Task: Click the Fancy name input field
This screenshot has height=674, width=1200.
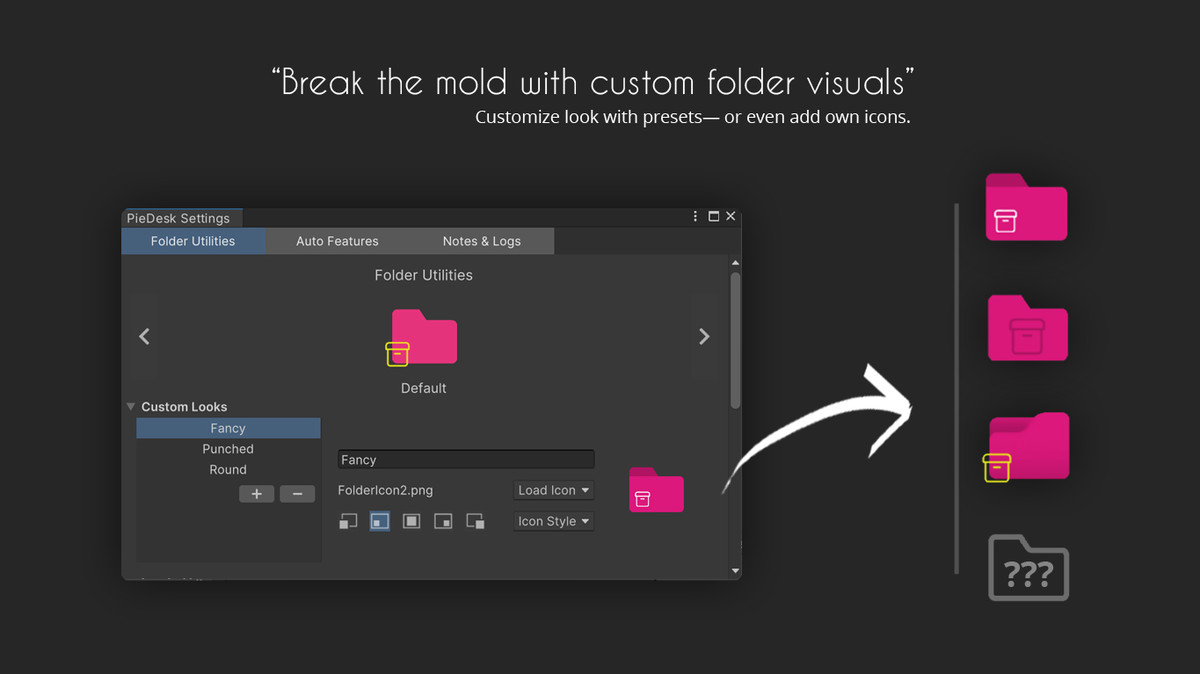Action: click(466, 460)
